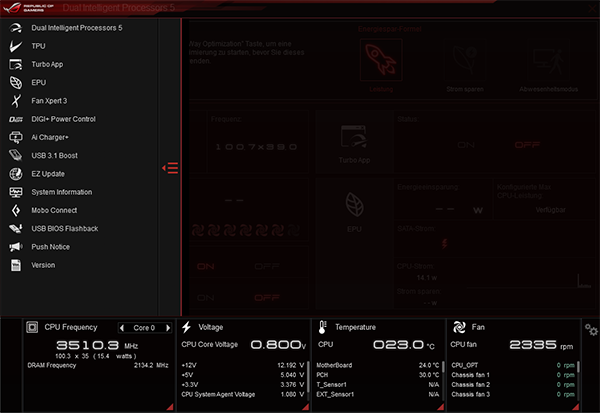
Task: Click the MotherBoard 24.0 °C row
Action: coord(378,365)
